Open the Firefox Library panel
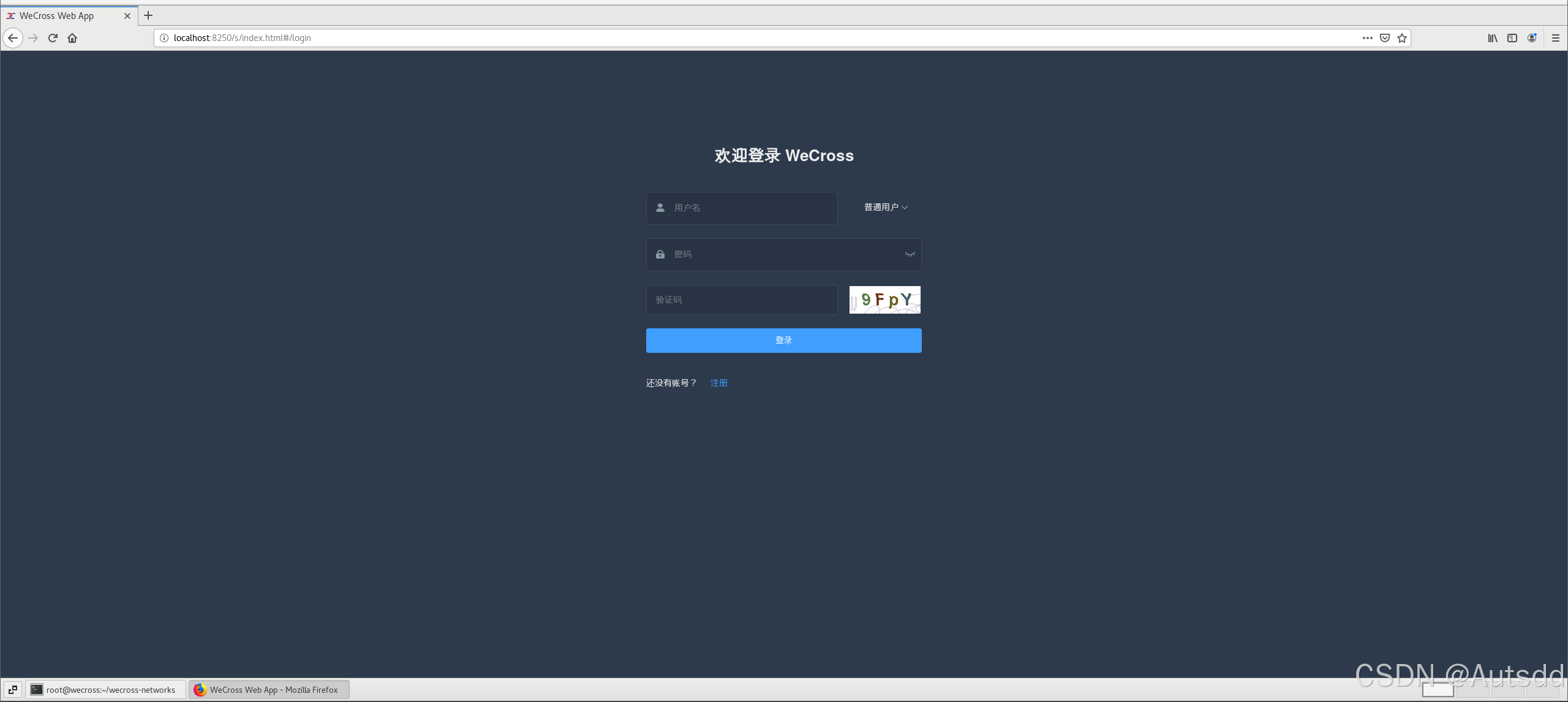 pos(1491,37)
